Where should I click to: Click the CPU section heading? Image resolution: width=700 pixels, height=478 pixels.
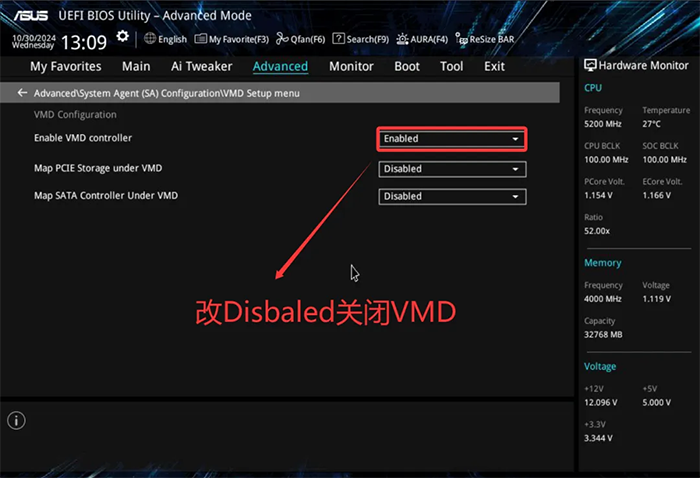pyautogui.click(x=593, y=88)
